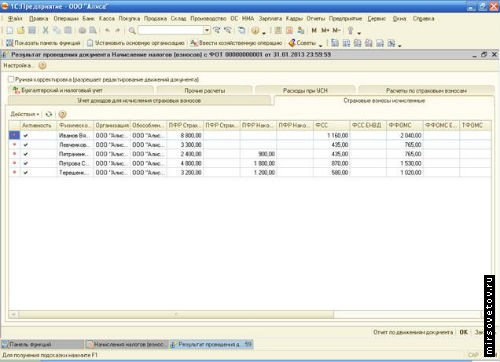Expand the Действия dropdown menu
This screenshot has height=362, width=500.
coord(25,114)
